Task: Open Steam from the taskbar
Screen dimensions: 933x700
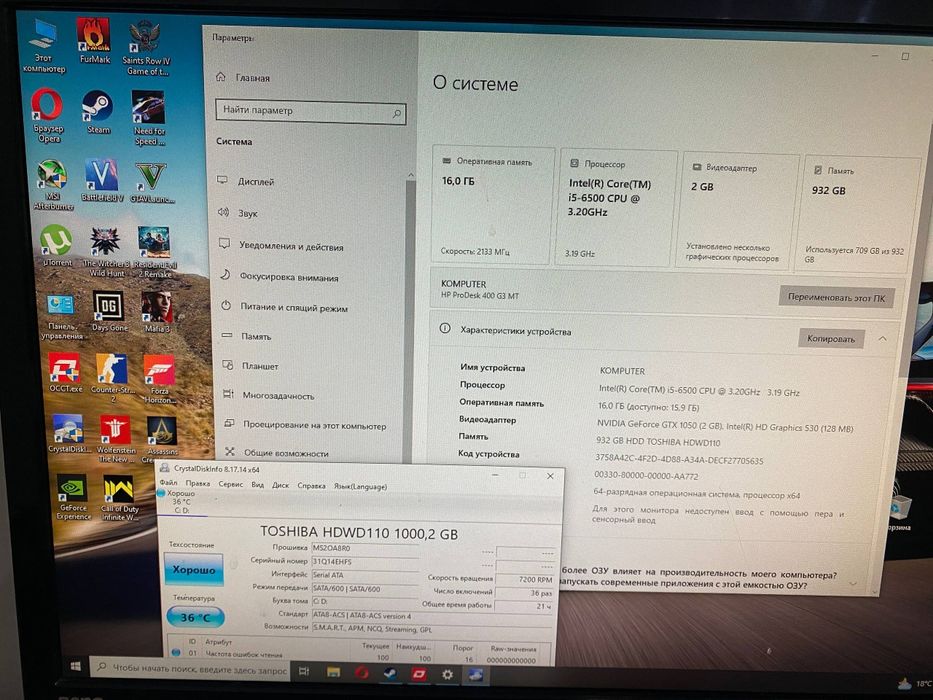Action: click(x=390, y=674)
